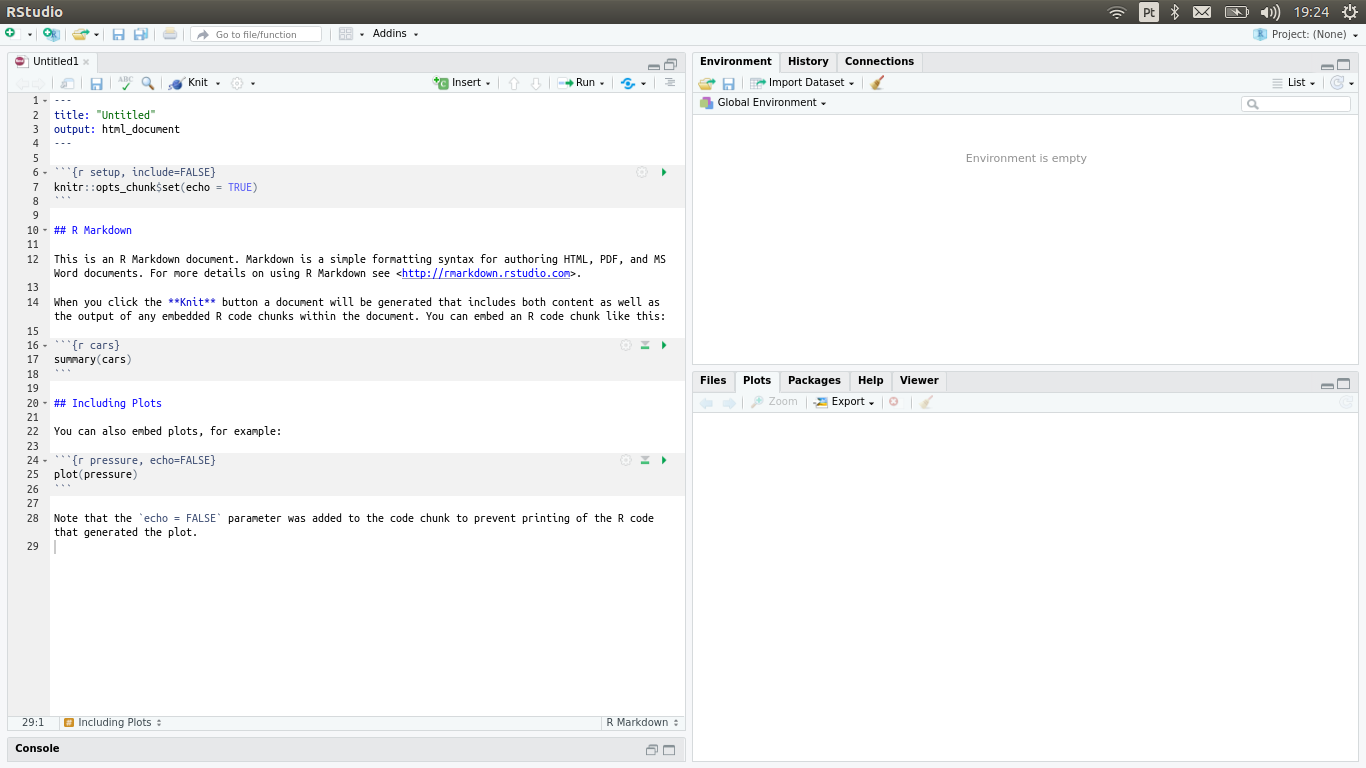Open the New File dropdown arrow
This screenshot has width=1366, height=768.
click(x=30, y=35)
